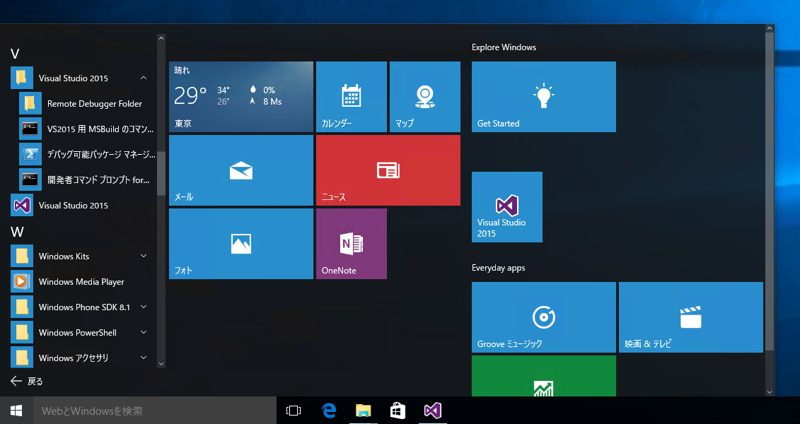
Task: Click the tiles area scroll-up arrow
Action: click(x=769, y=29)
